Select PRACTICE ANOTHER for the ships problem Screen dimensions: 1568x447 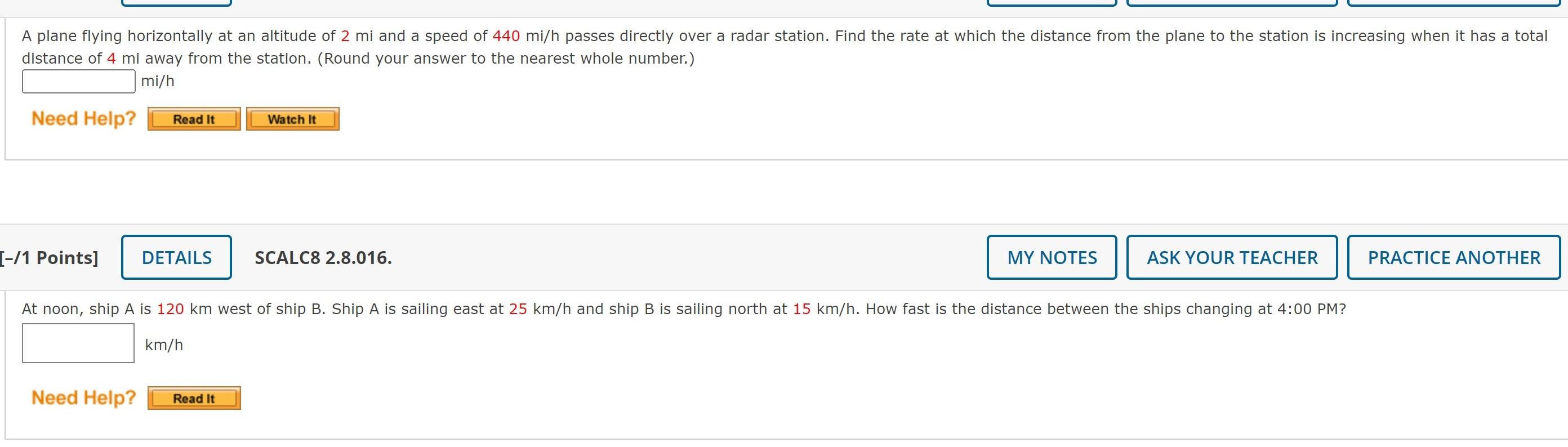1454,257
